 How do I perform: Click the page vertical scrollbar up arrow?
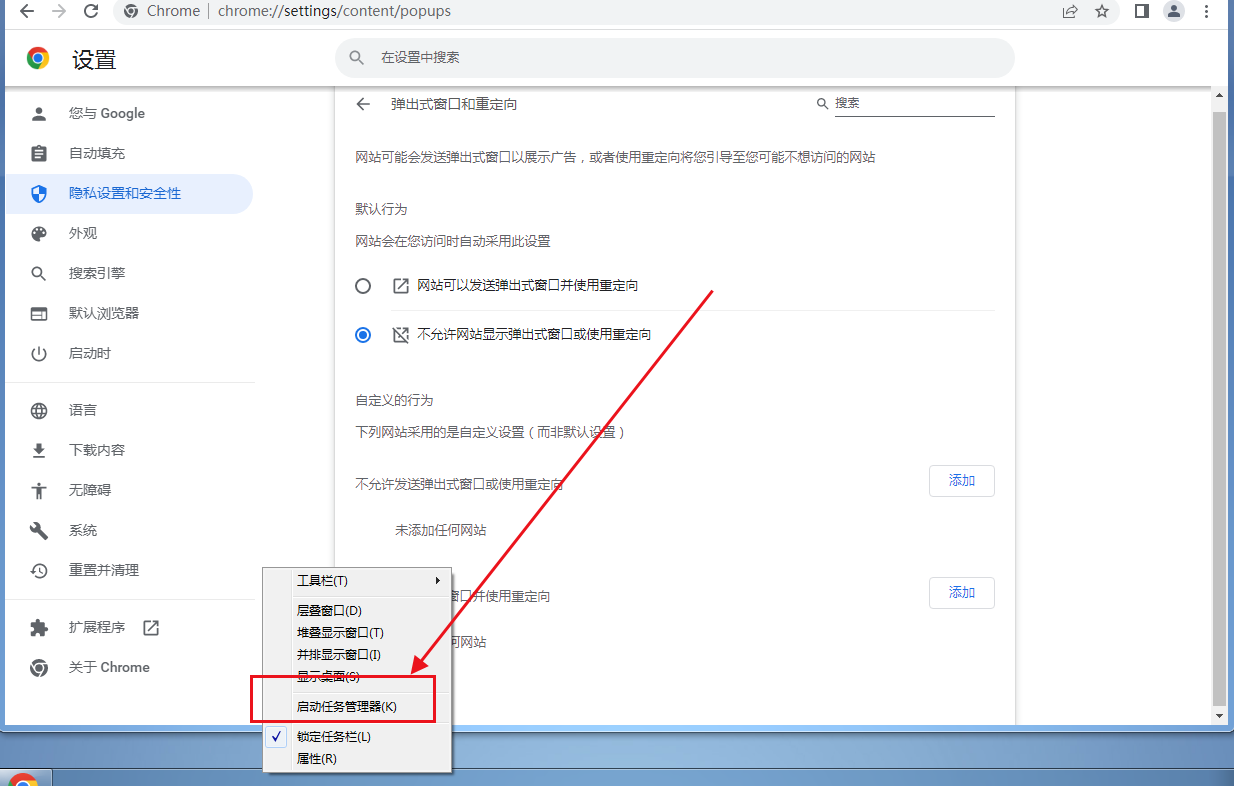[x=1219, y=97]
